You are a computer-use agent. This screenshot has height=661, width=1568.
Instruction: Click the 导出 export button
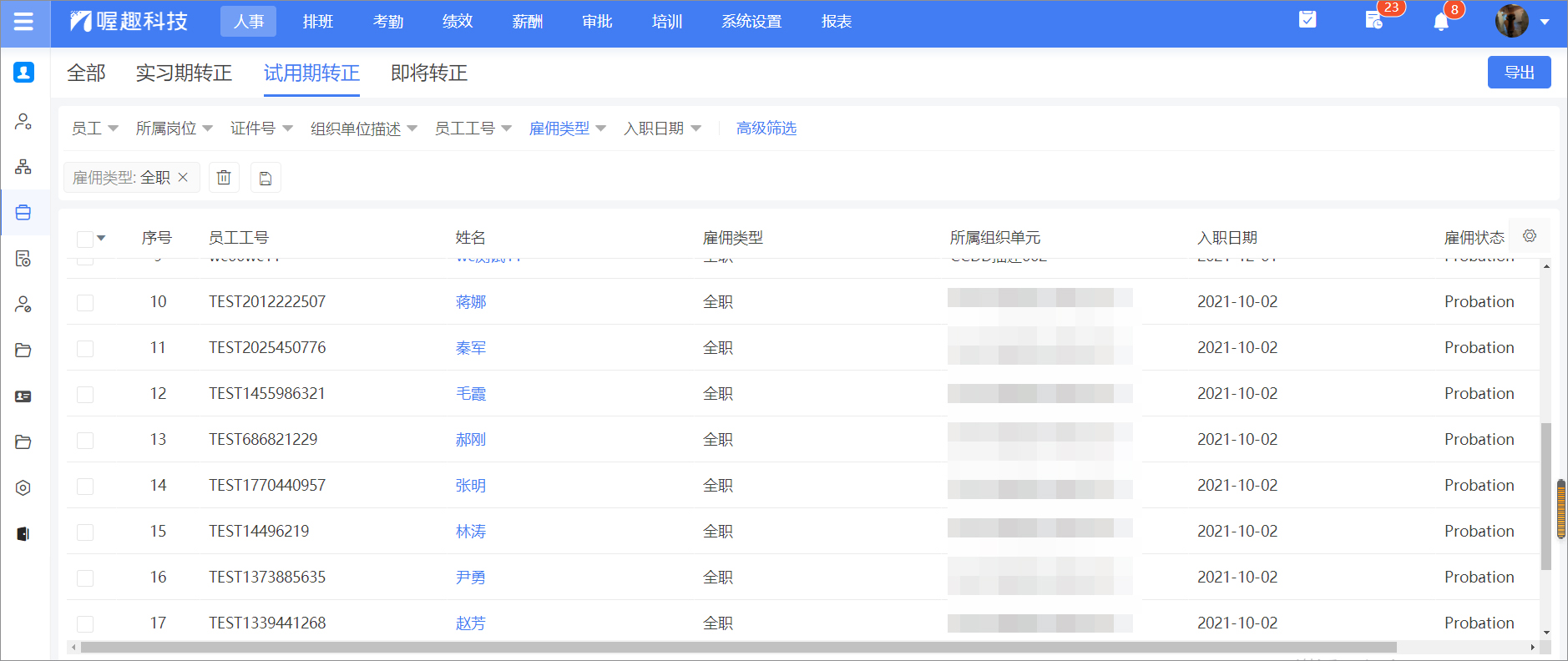point(1520,73)
